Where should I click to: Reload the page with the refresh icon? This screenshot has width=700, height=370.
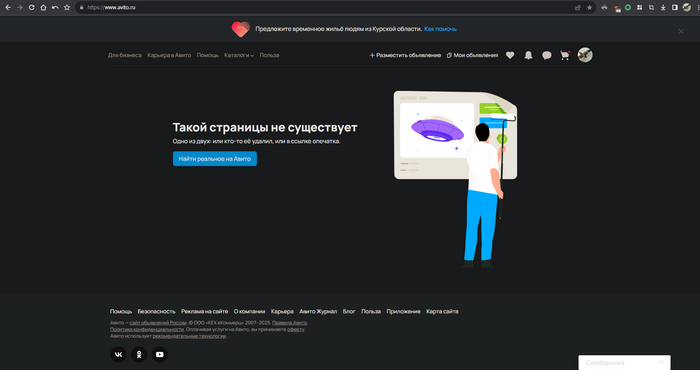tap(31, 8)
